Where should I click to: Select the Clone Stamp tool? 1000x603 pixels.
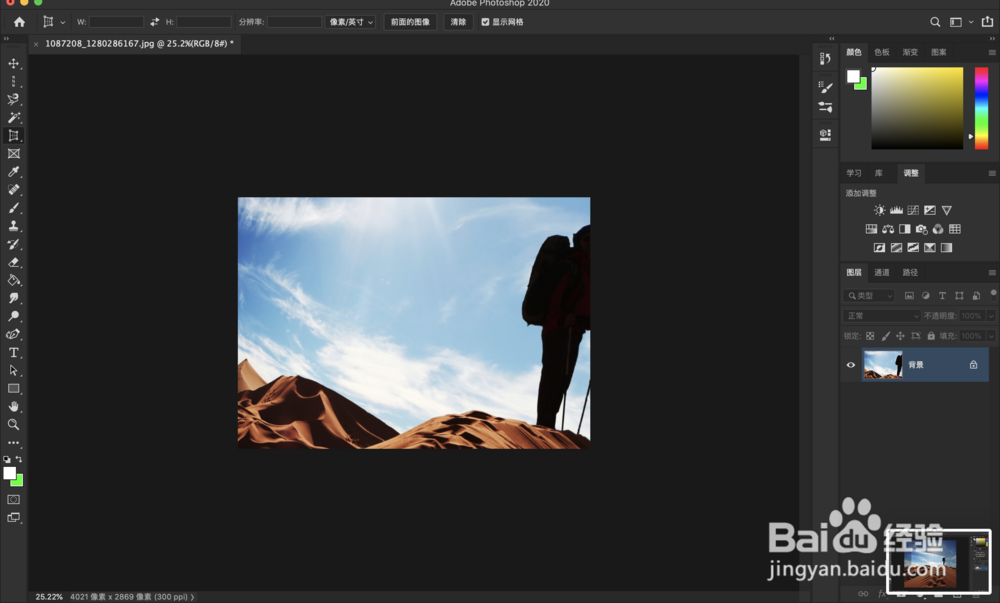click(13, 226)
